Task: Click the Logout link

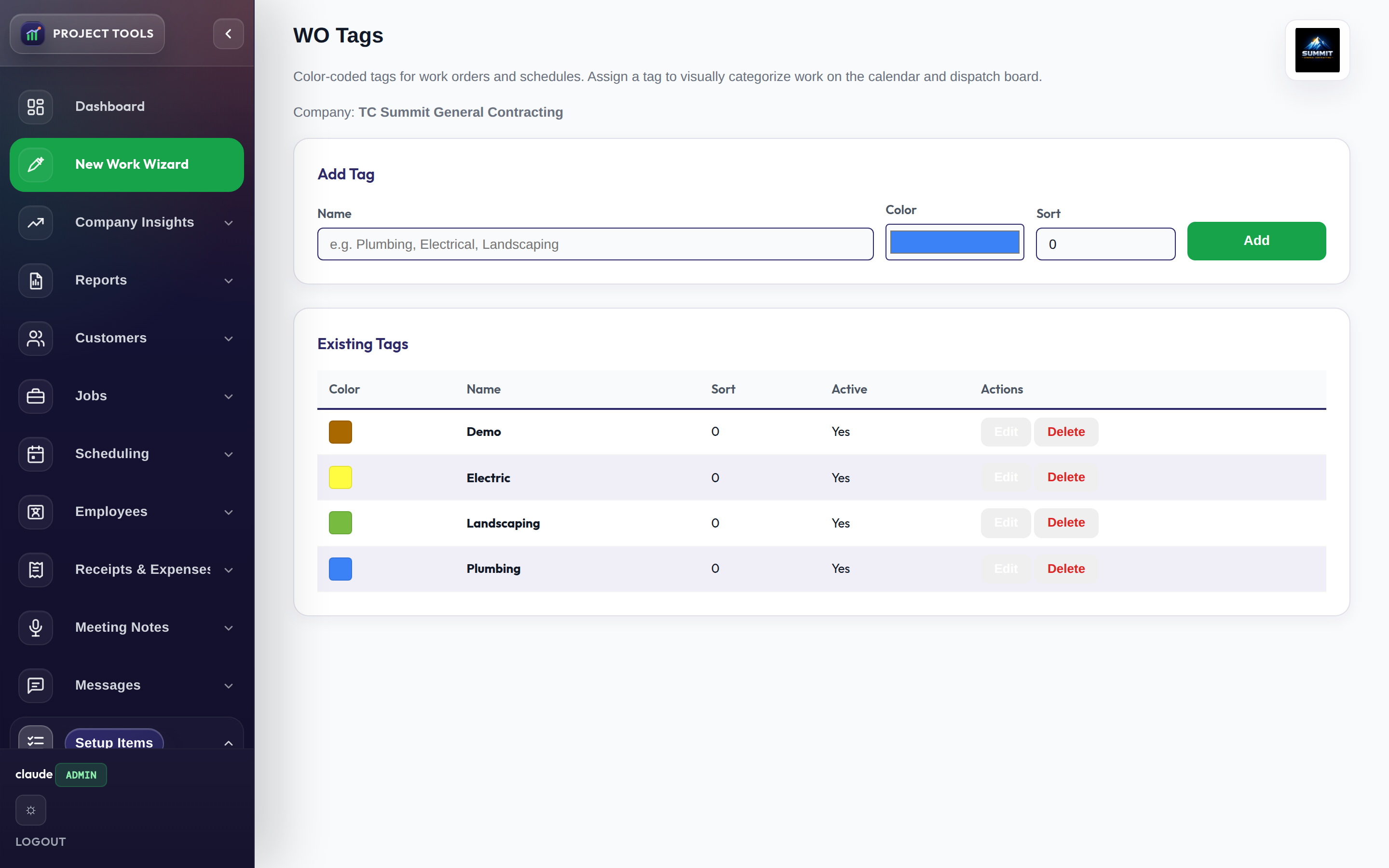Action: tap(41, 841)
